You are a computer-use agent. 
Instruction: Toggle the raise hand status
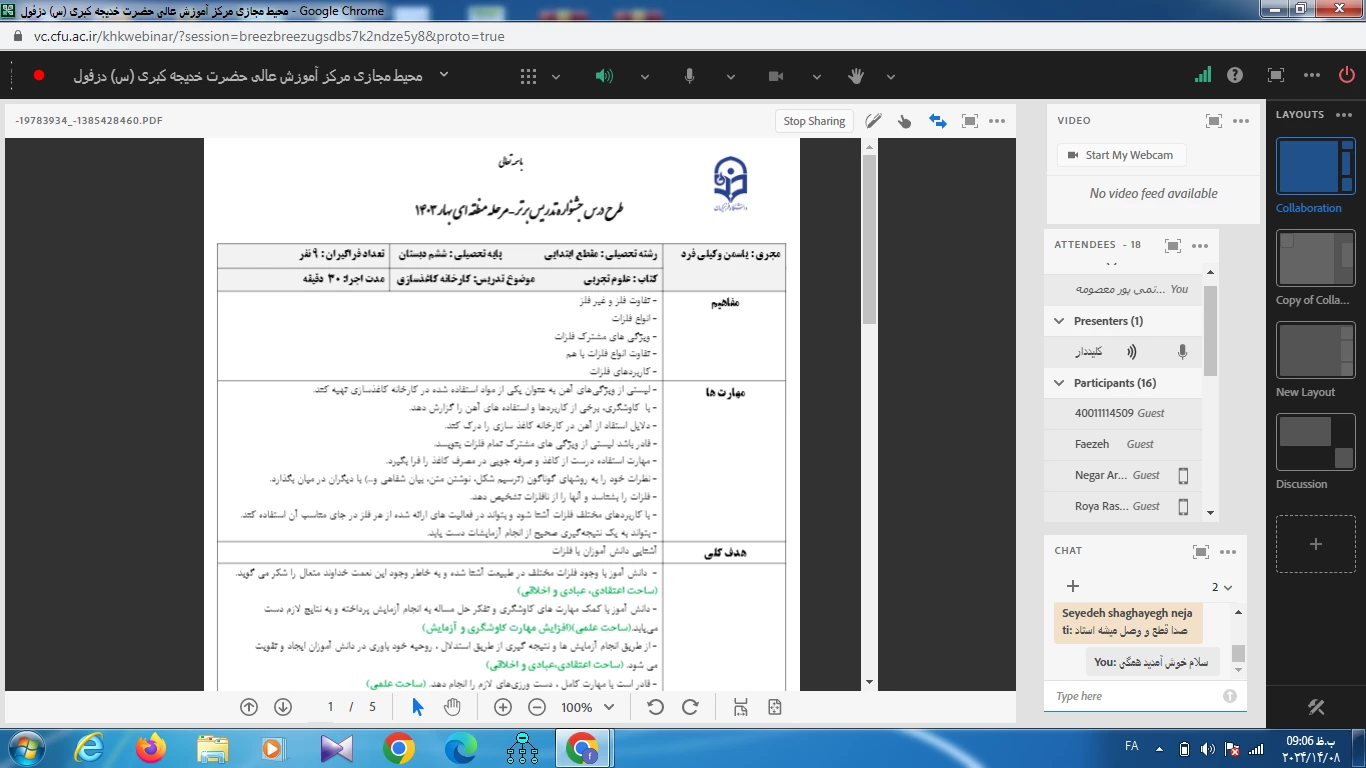point(856,76)
